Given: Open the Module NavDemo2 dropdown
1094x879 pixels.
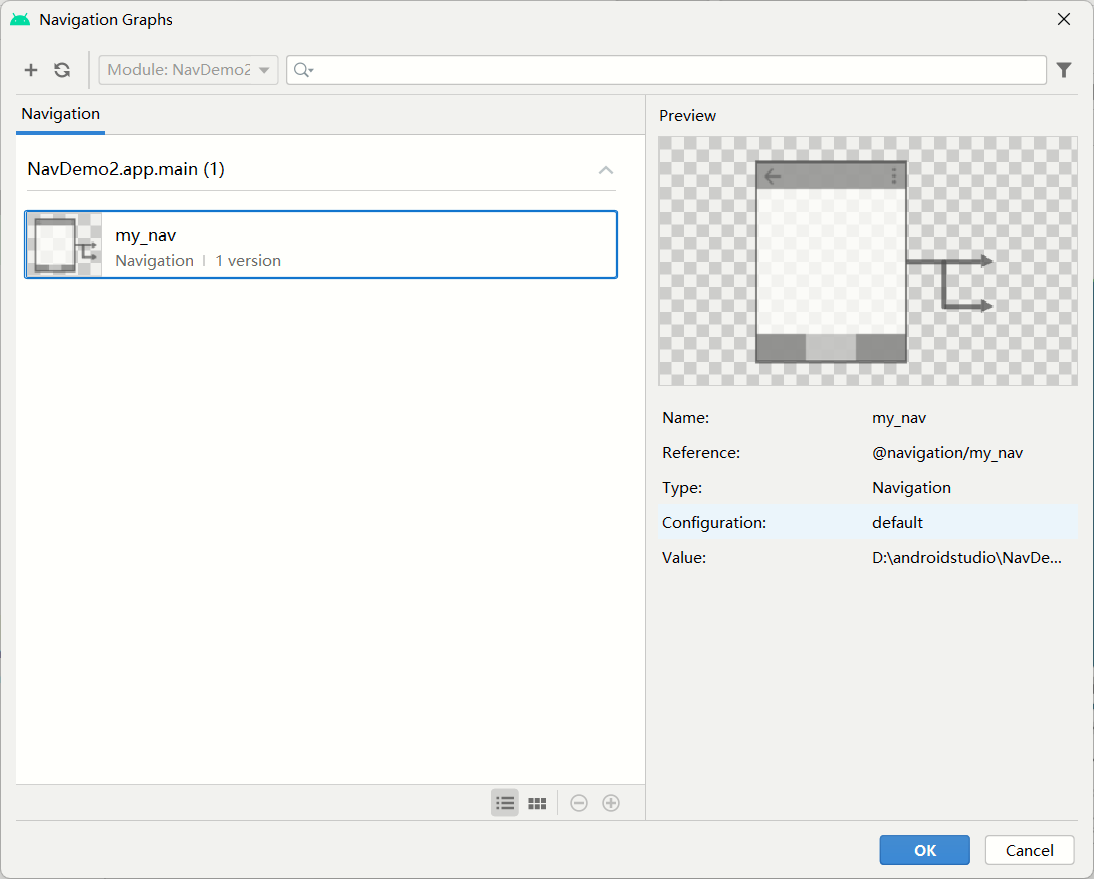Looking at the screenshot, I should tap(188, 70).
